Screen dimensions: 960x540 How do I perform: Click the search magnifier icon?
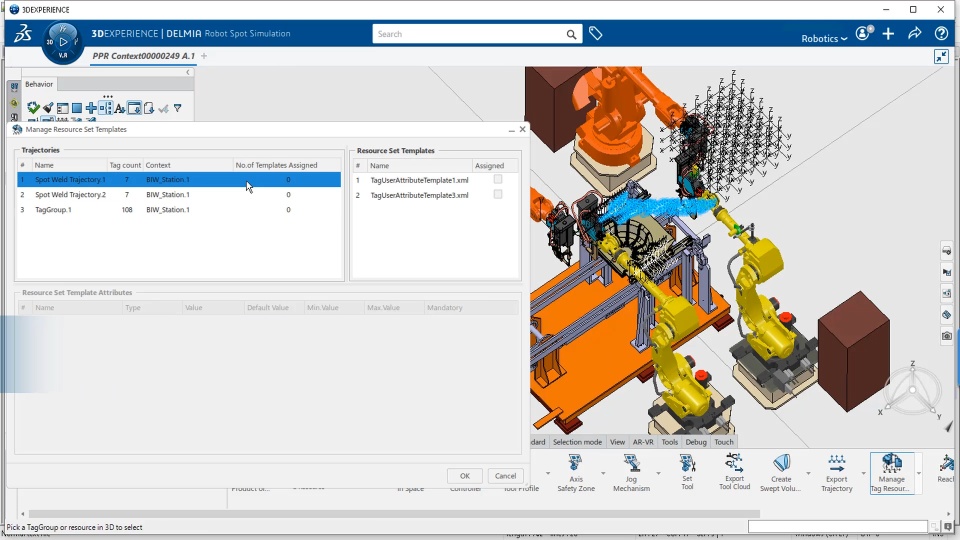point(571,34)
